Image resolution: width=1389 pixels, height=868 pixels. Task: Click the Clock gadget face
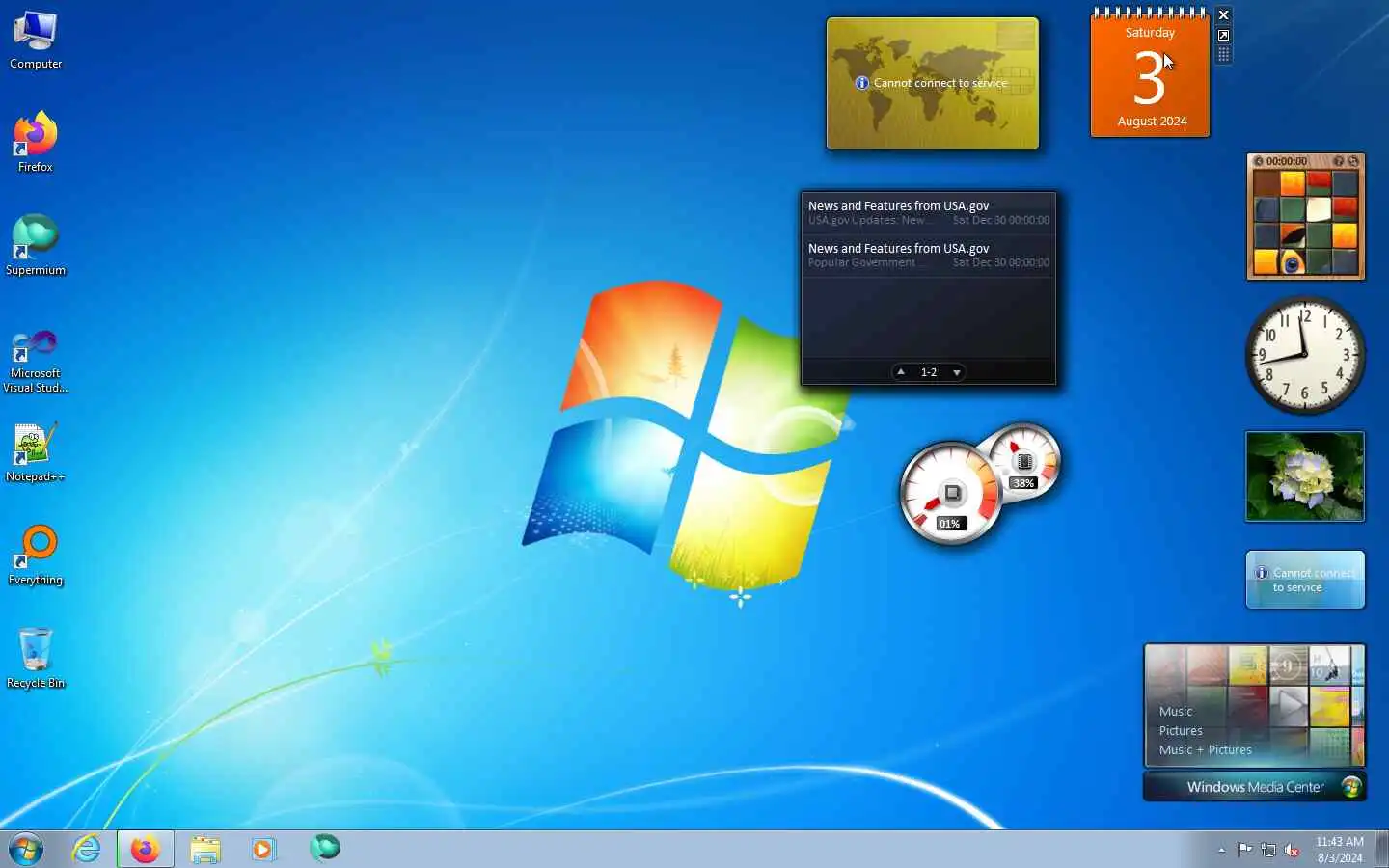coord(1305,356)
